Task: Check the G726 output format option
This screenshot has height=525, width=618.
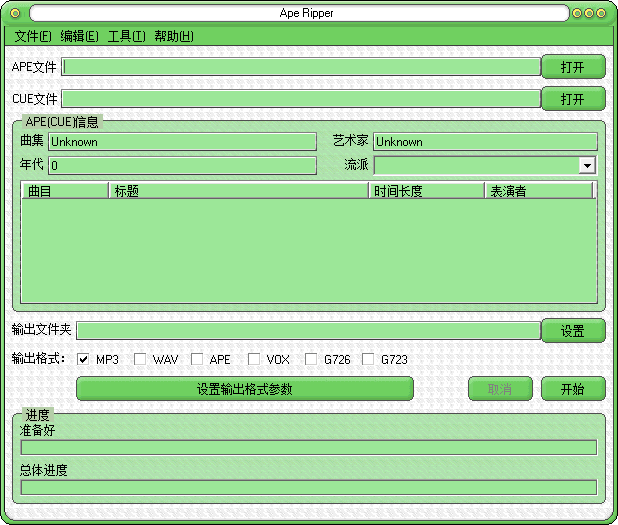Action: (x=312, y=359)
